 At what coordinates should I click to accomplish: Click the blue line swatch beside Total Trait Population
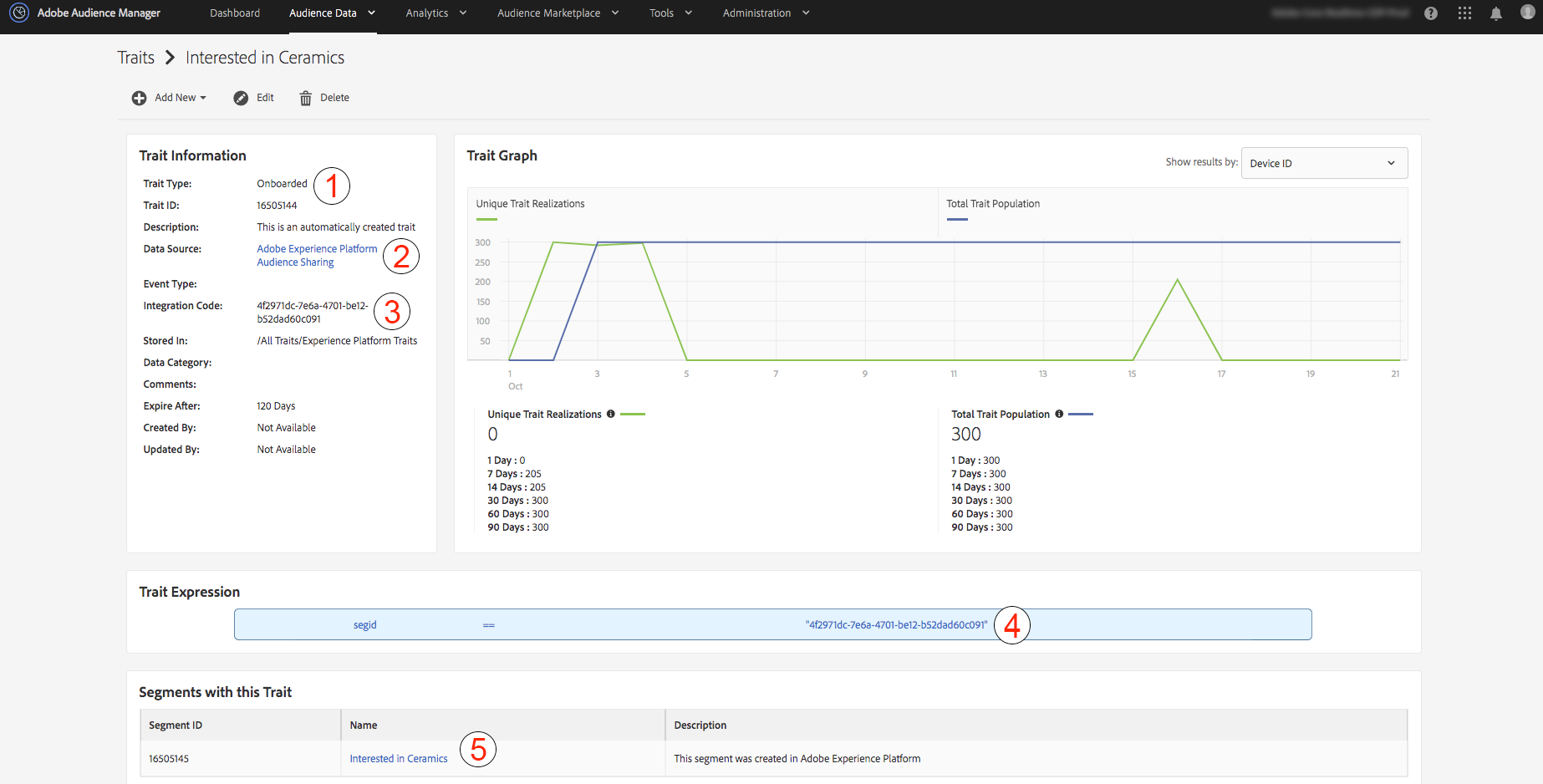click(1081, 414)
